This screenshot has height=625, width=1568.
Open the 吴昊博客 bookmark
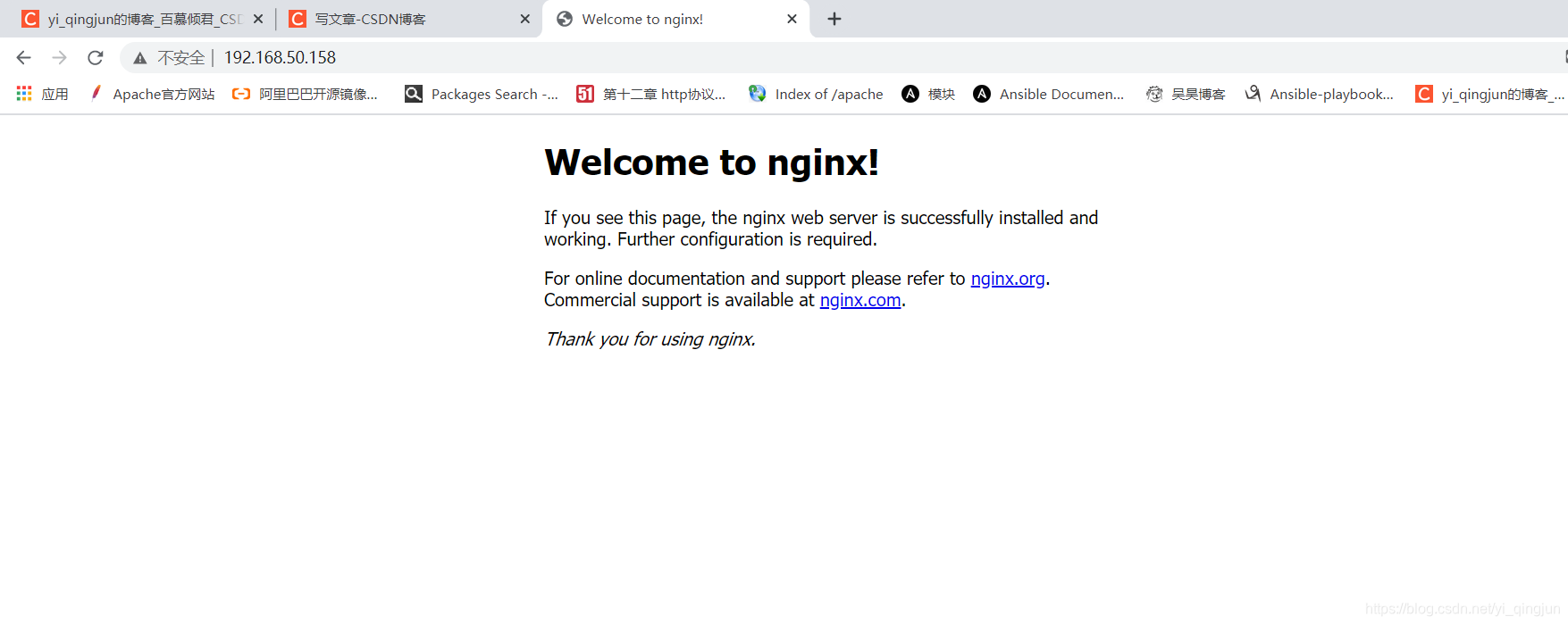click(x=1186, y=94)
